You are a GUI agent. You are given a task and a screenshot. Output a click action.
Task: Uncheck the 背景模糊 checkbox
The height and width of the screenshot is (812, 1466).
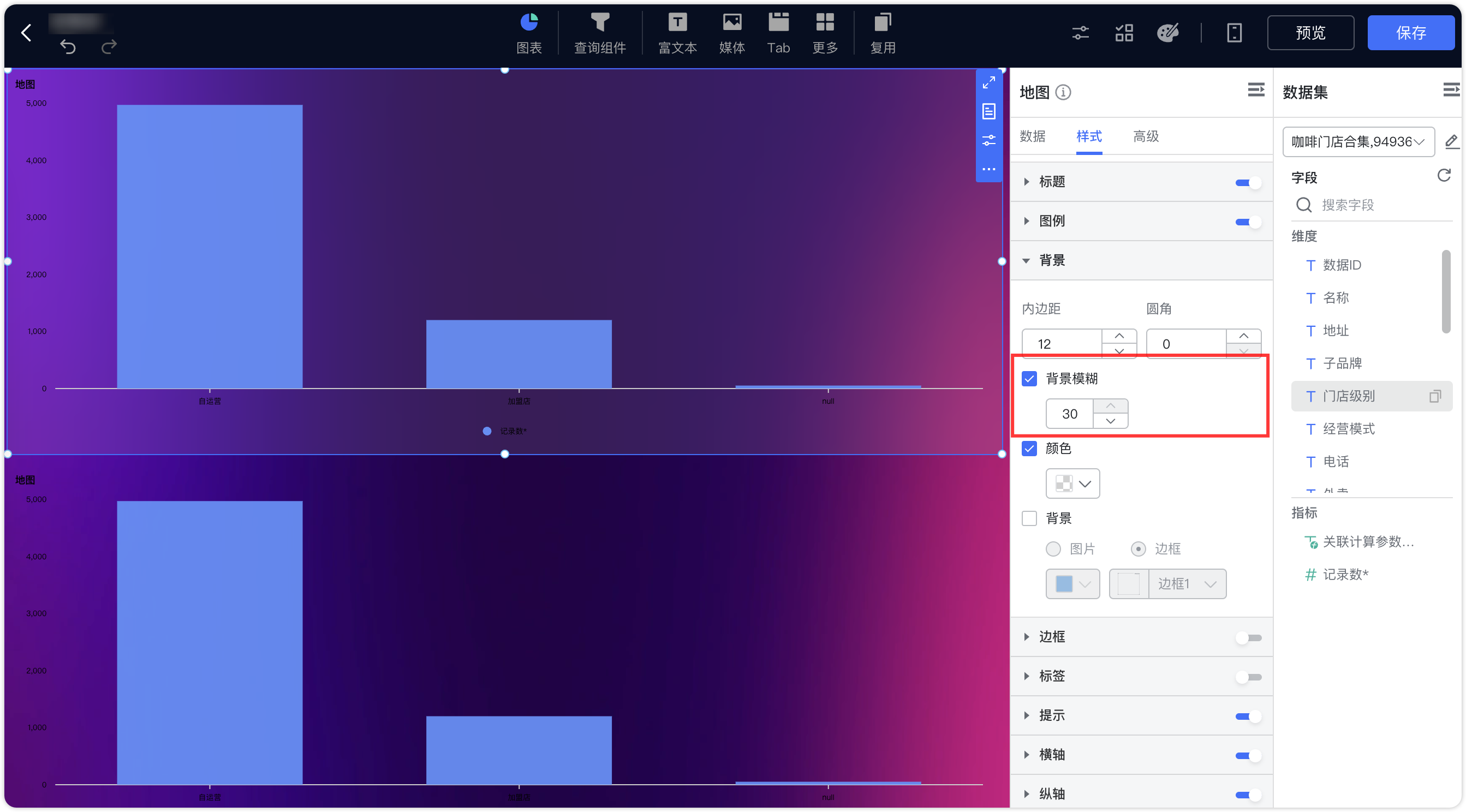(x=1029, y=378)
